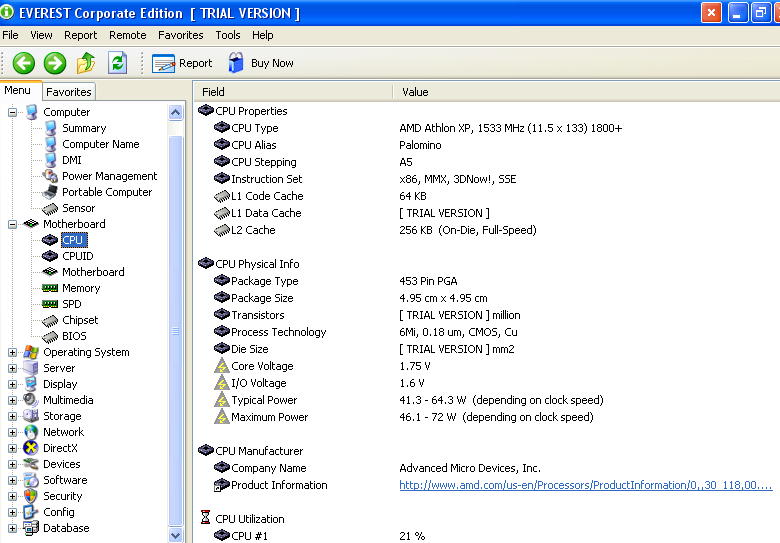Sort by the Field column header
This screenshot has width=780, height=543.
[x=293, y=92]
